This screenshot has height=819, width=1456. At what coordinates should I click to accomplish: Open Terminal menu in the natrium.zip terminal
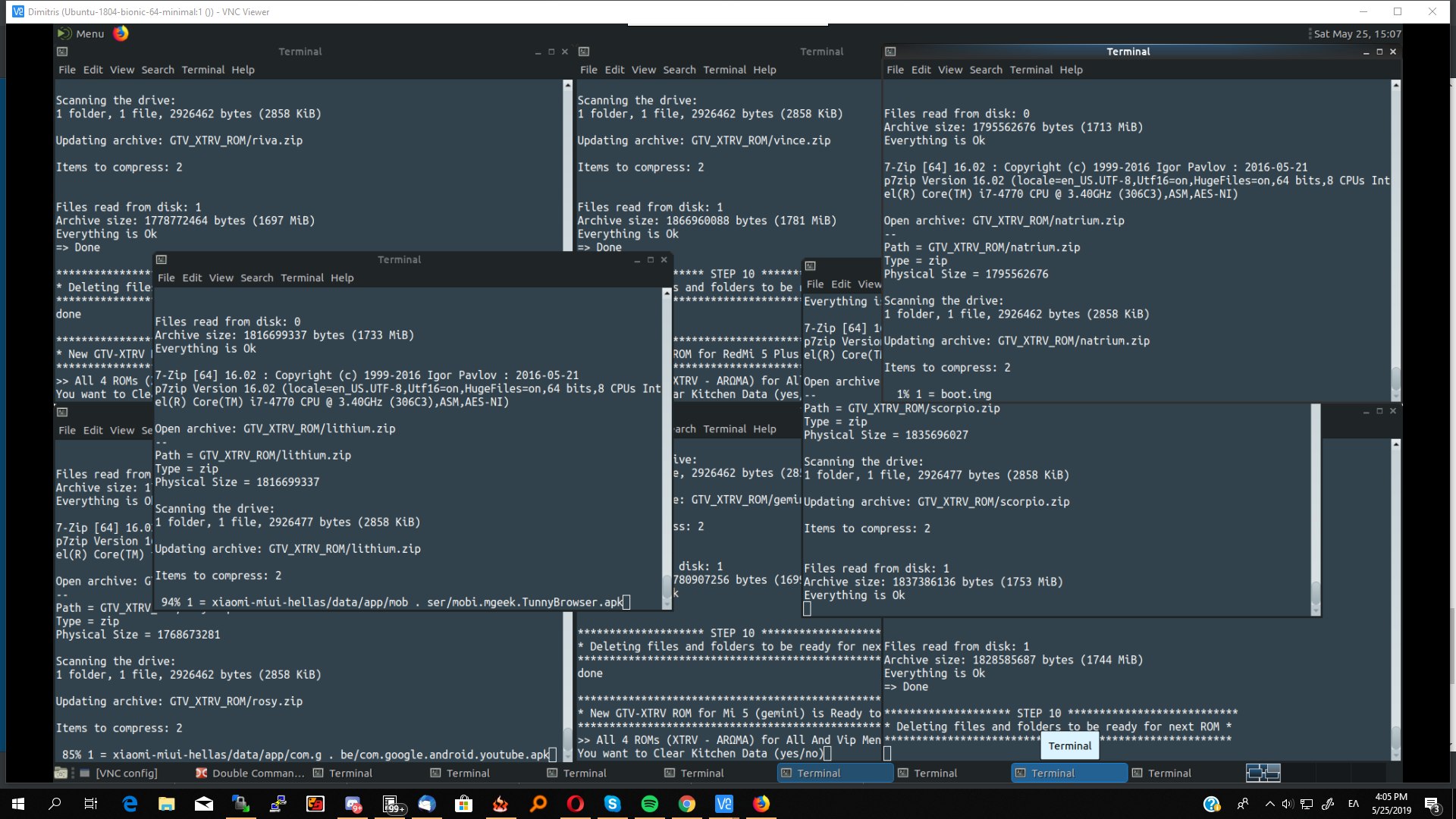click(1031, 70)
